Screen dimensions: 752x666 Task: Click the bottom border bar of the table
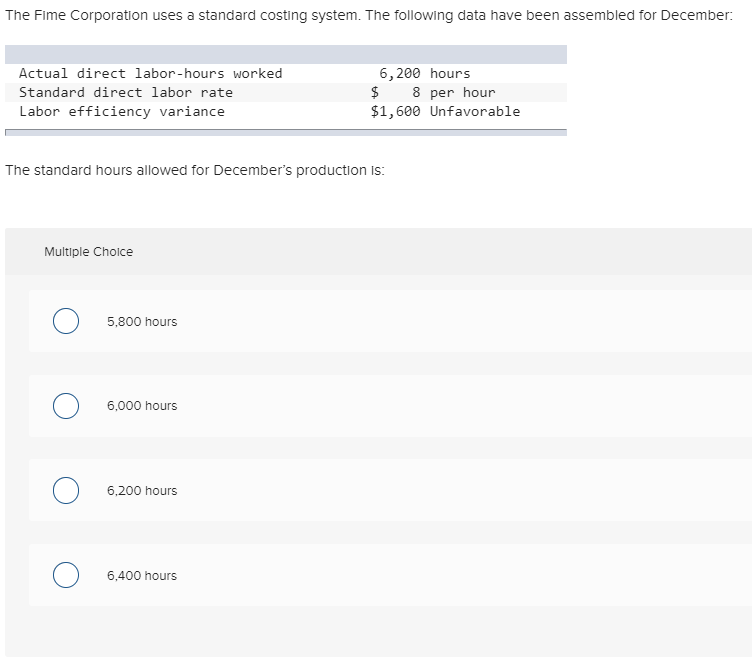[286, 132]
